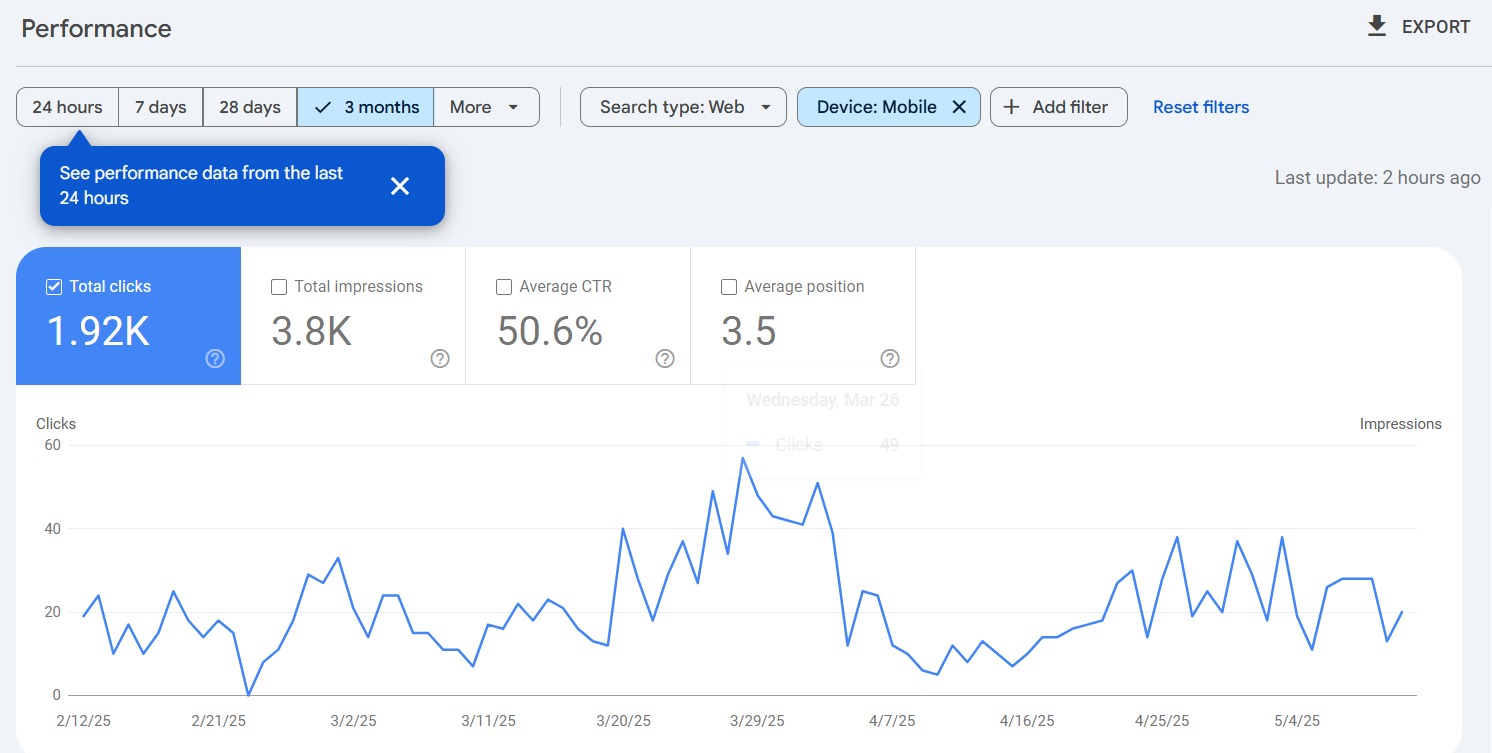Close the 24 hours tooltip popup
1492x753 pixels.
400,186
